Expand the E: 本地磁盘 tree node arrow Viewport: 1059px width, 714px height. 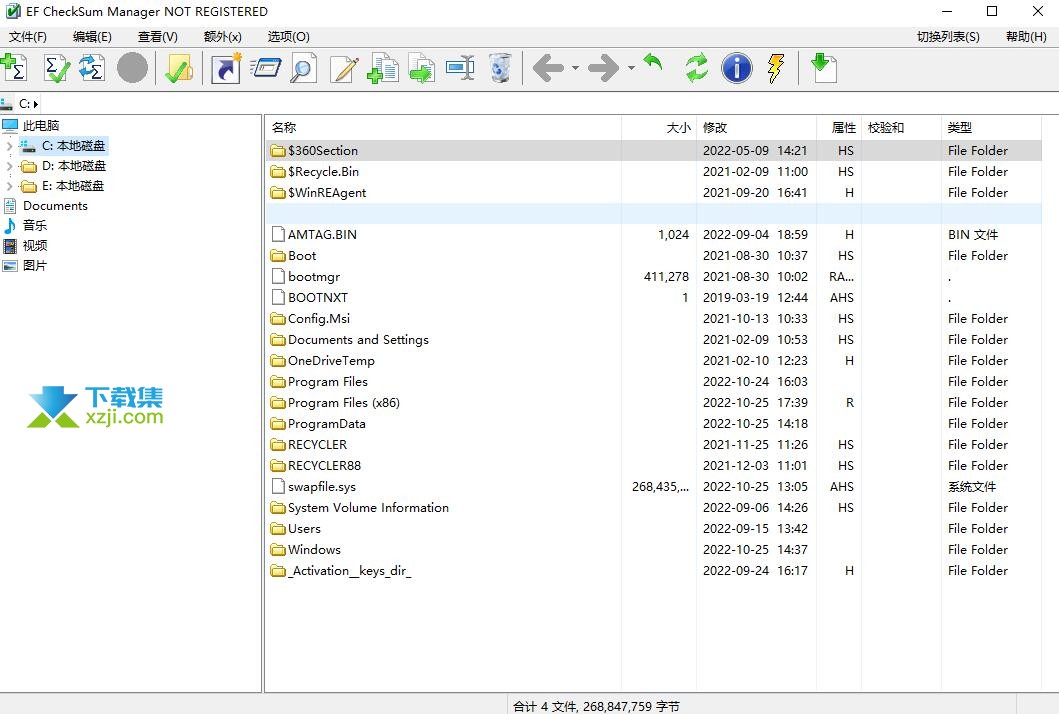(9, 186)
